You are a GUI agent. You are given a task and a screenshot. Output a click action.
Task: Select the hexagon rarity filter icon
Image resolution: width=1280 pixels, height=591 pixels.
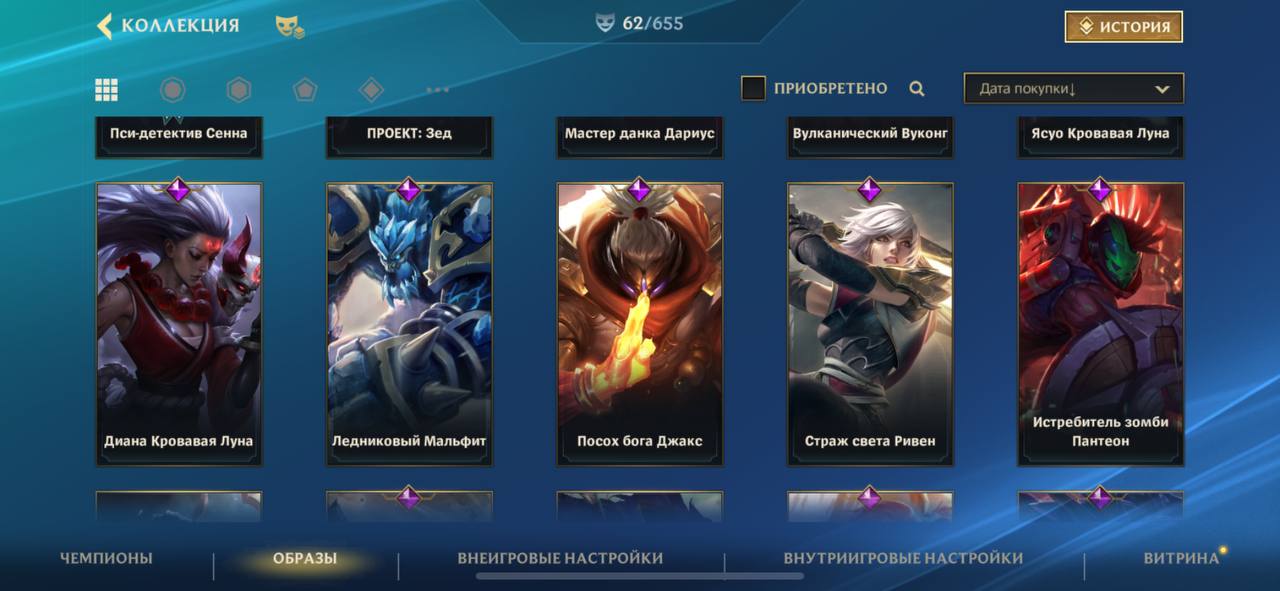239,90
